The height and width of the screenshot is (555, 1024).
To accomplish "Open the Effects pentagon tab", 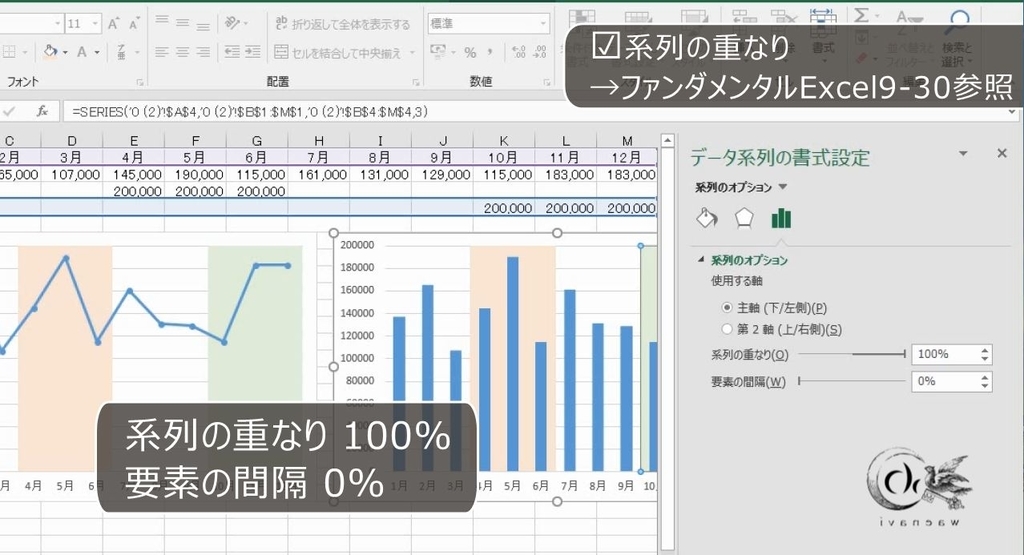I will point(744,218).
